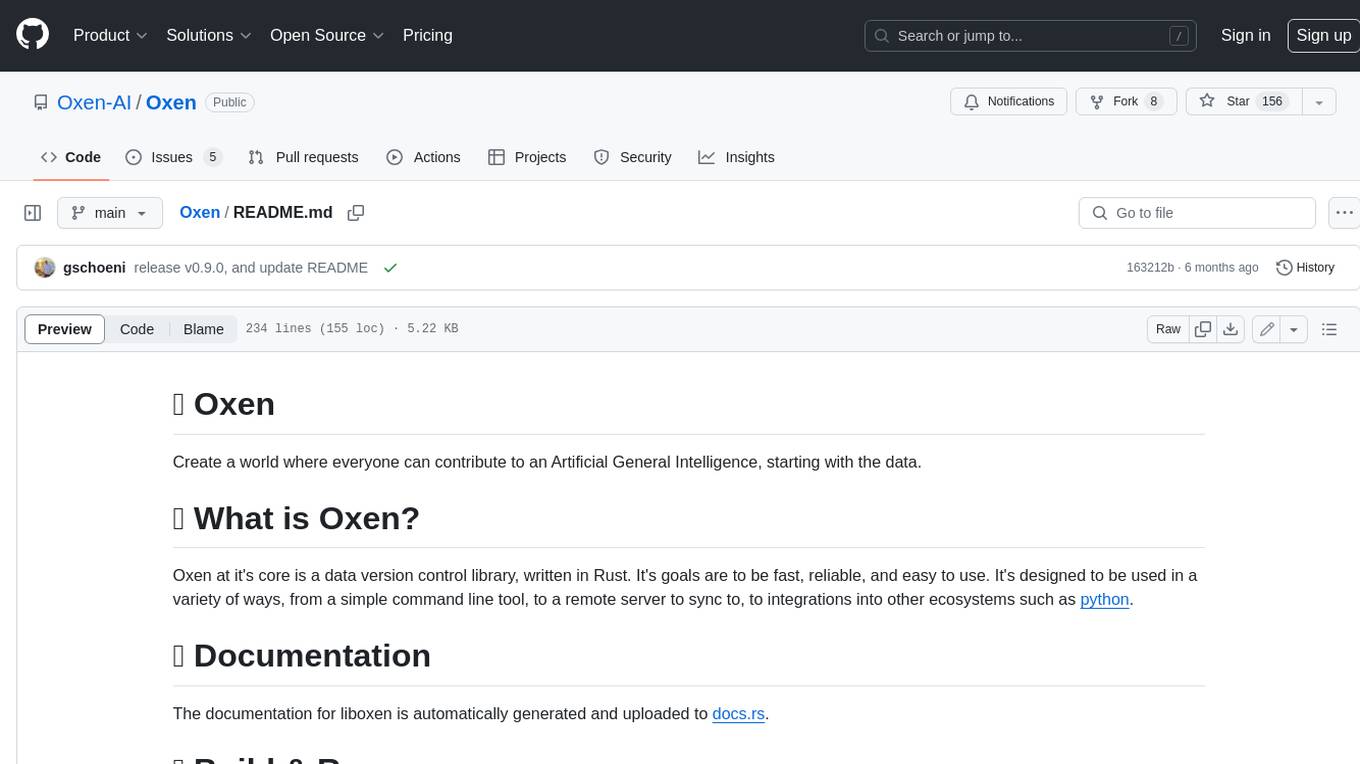The width and height of the screenshot is (1360, 764).
Task: Open the Oxen-AI organization link
Action: coord(94,102)
